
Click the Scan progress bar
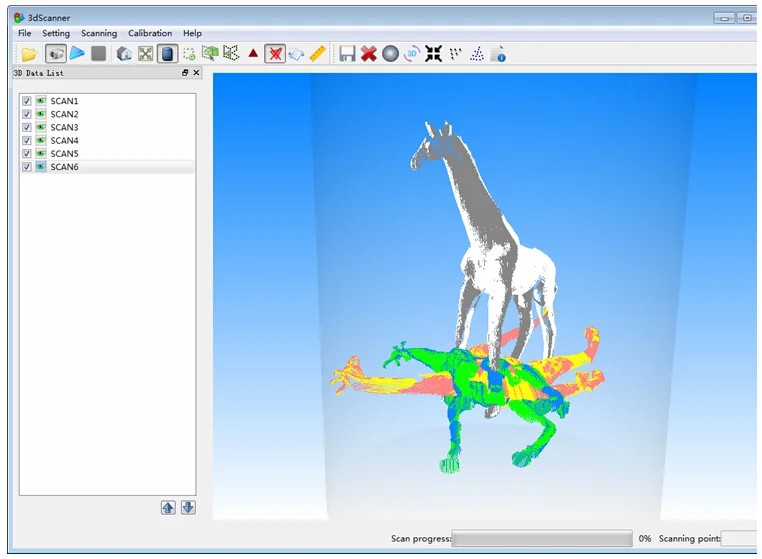(542, 539)
